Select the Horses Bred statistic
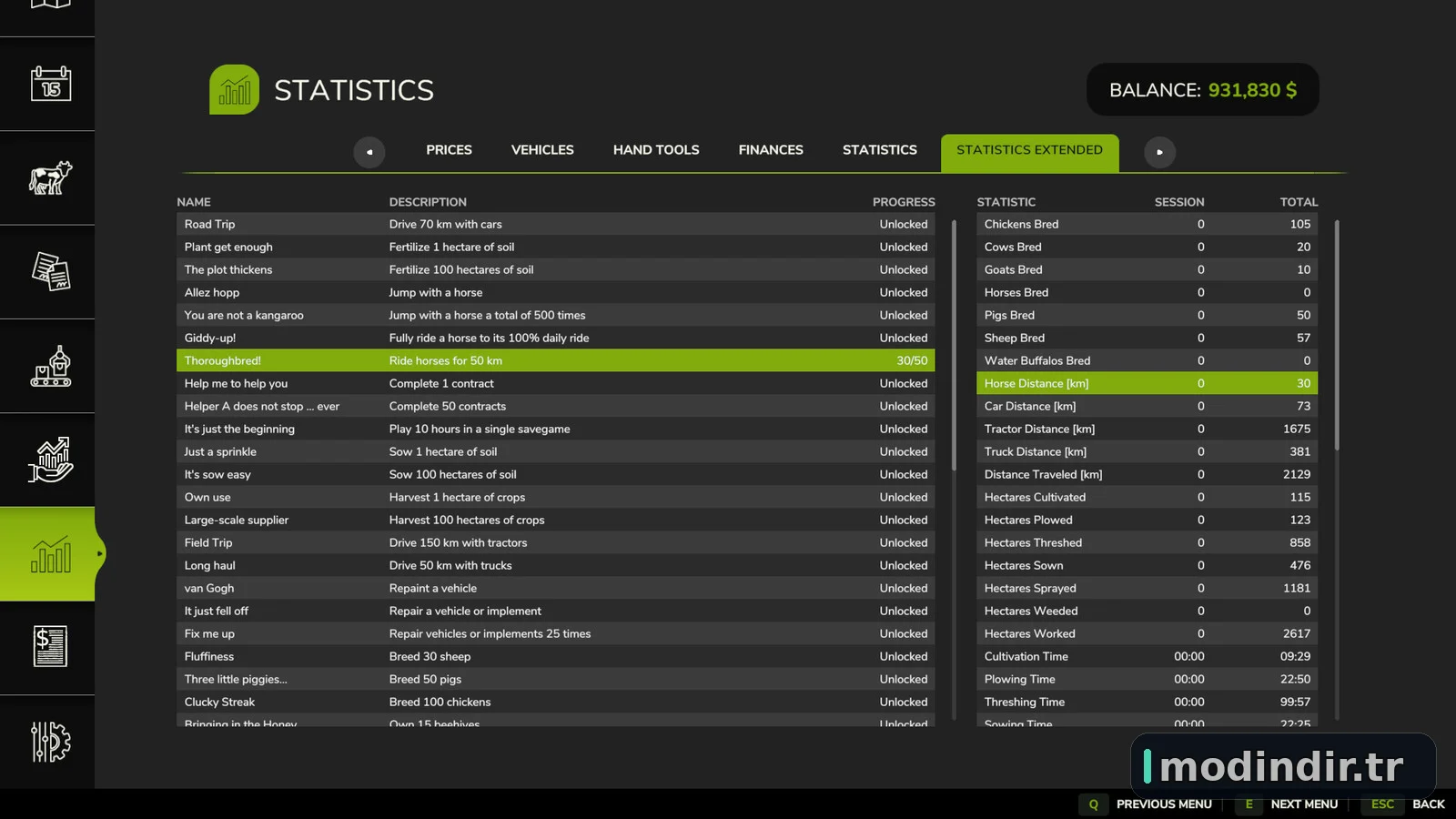Image resolution: width=1456 pixels, height=819 pixels. point(1147,292)
